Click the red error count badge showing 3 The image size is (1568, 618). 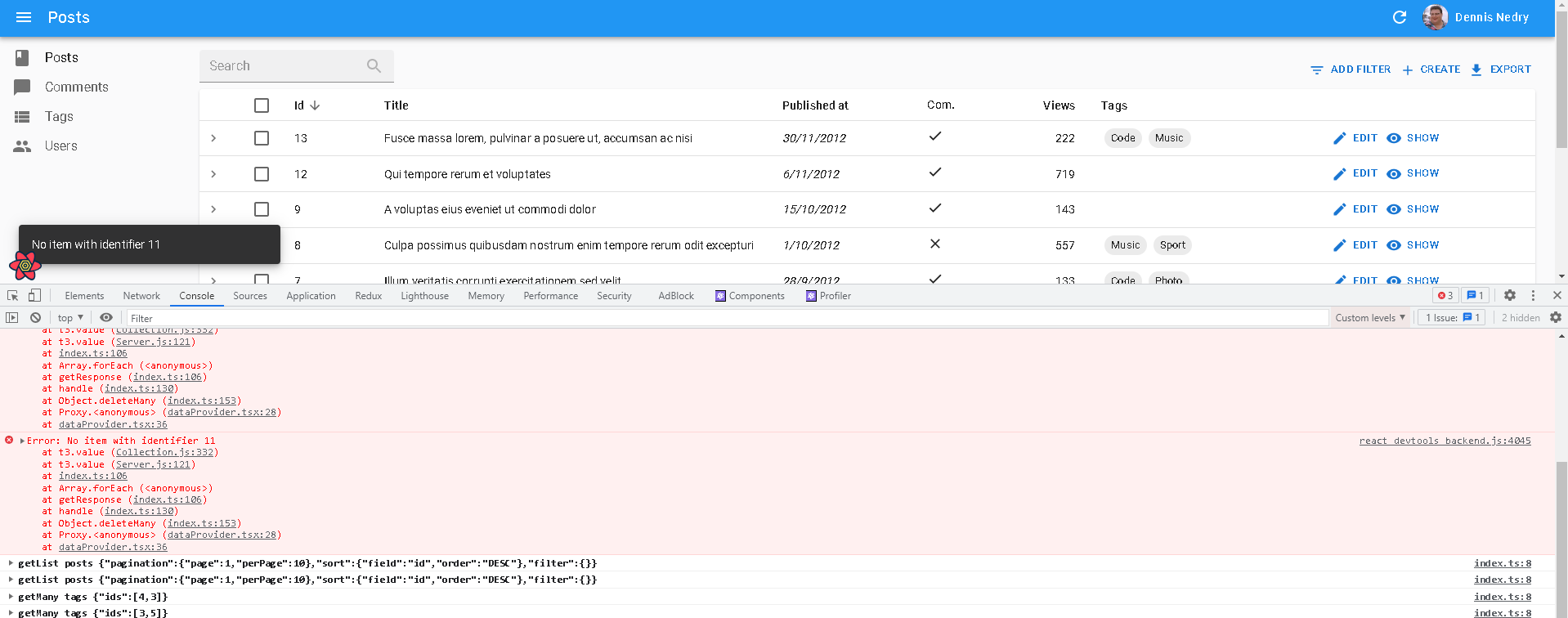point(1445,295)
